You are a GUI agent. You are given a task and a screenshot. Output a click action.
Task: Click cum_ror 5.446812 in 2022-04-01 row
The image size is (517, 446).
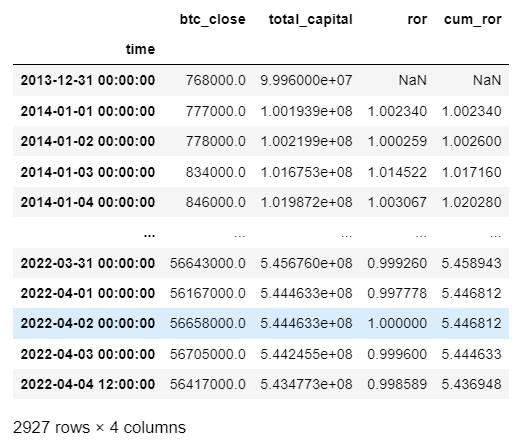471,293
